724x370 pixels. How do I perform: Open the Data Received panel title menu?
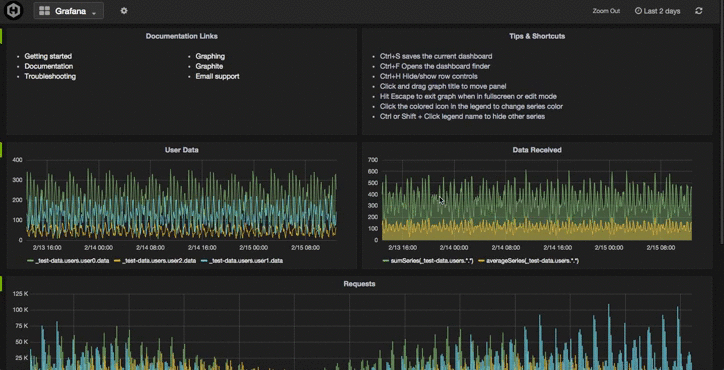point(537,150)
